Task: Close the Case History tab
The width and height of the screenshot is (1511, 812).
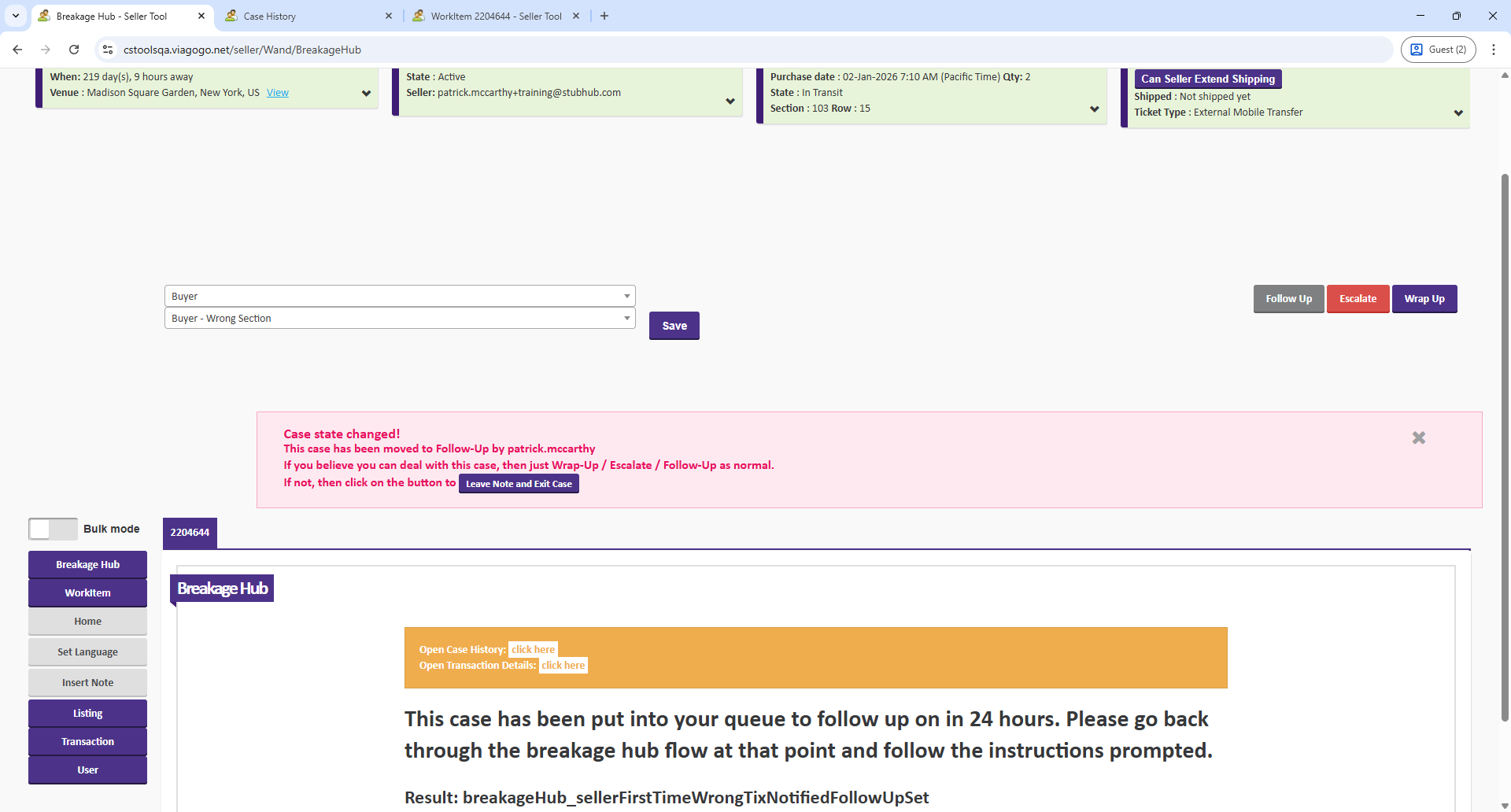Action: coord(389,16)
